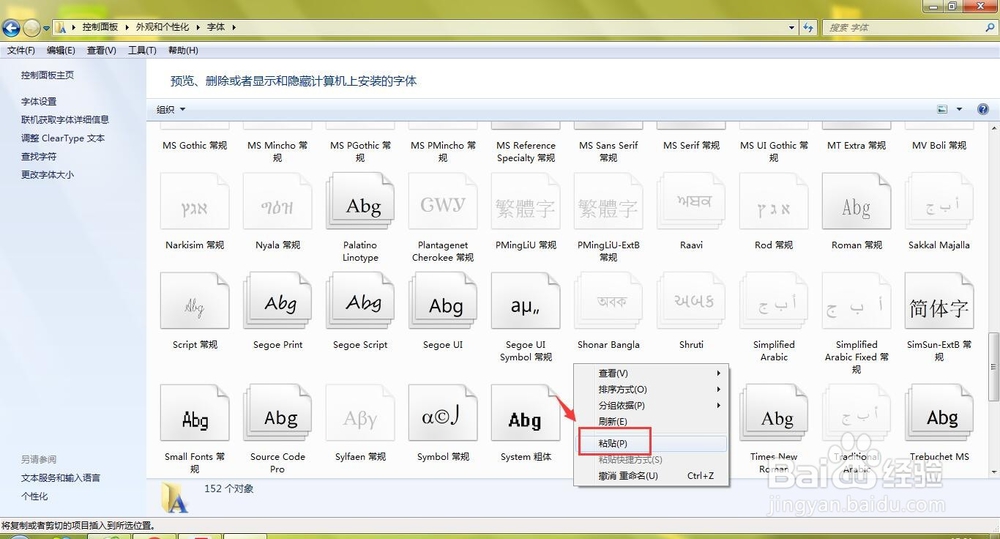
Task: Select the Times New Roman font icon
Action: click(x=774, y=413)
